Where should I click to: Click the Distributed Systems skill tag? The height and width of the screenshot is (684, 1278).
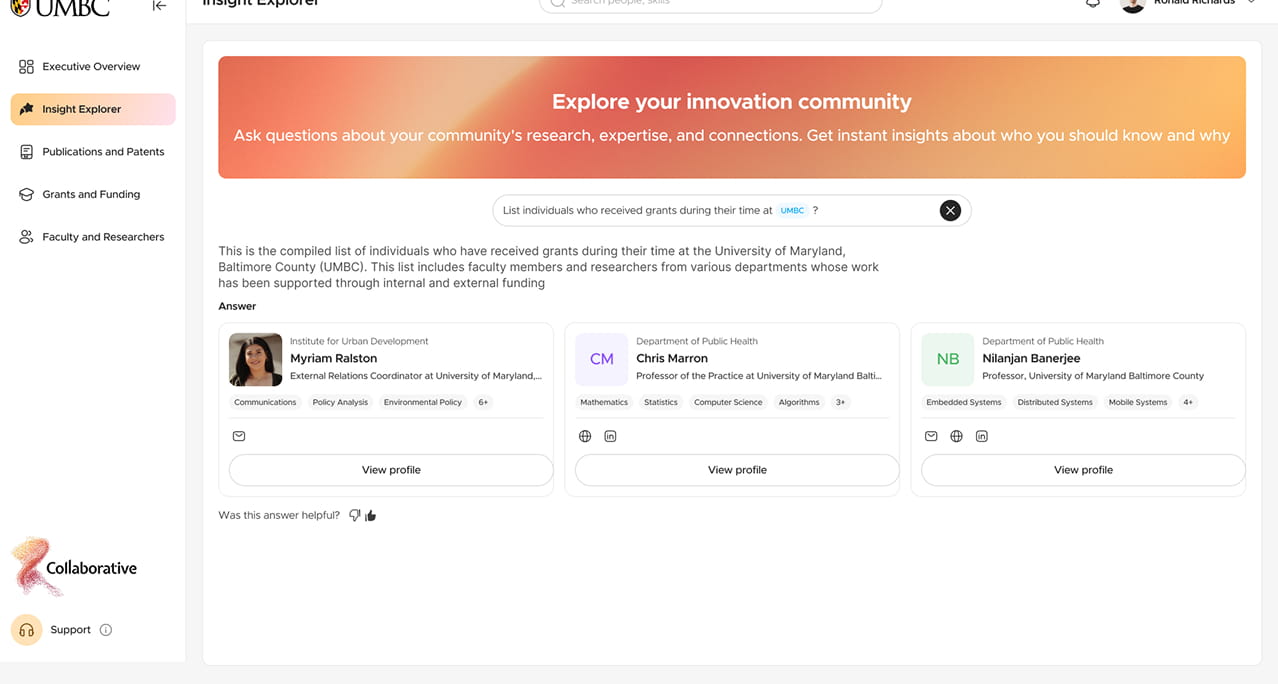1055,402
